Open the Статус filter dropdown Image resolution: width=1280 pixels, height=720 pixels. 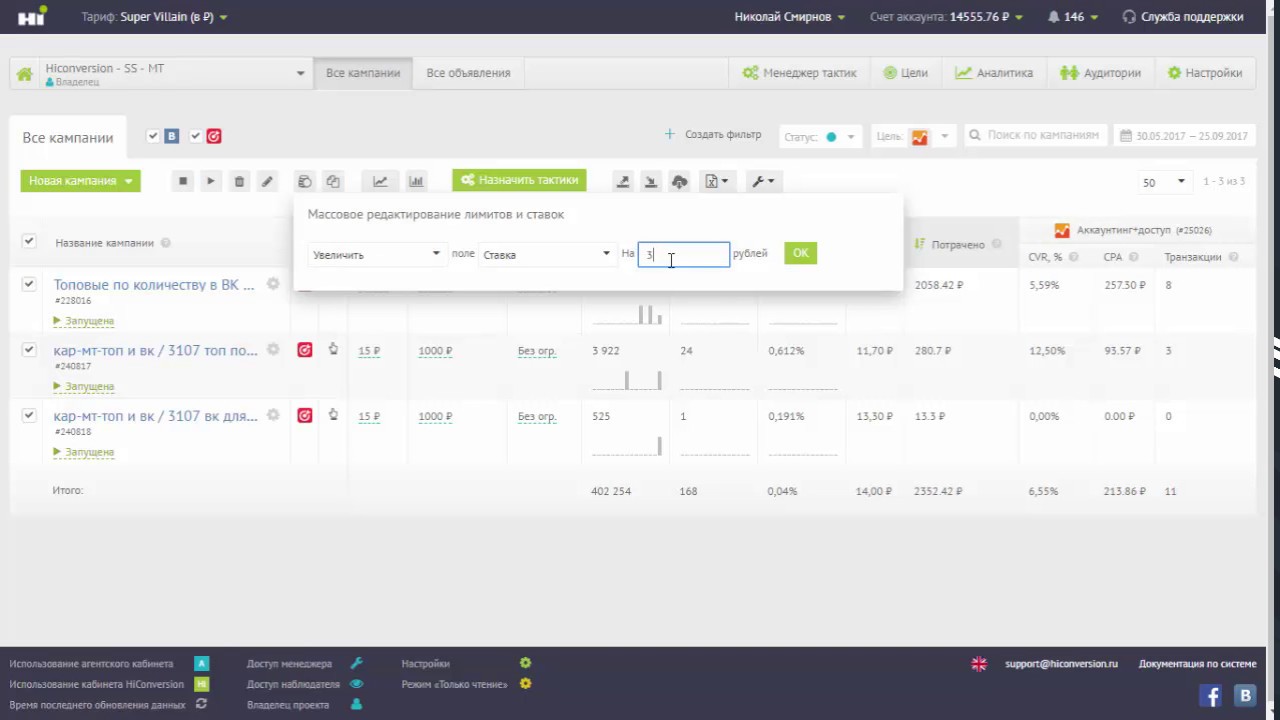[820, 136]
